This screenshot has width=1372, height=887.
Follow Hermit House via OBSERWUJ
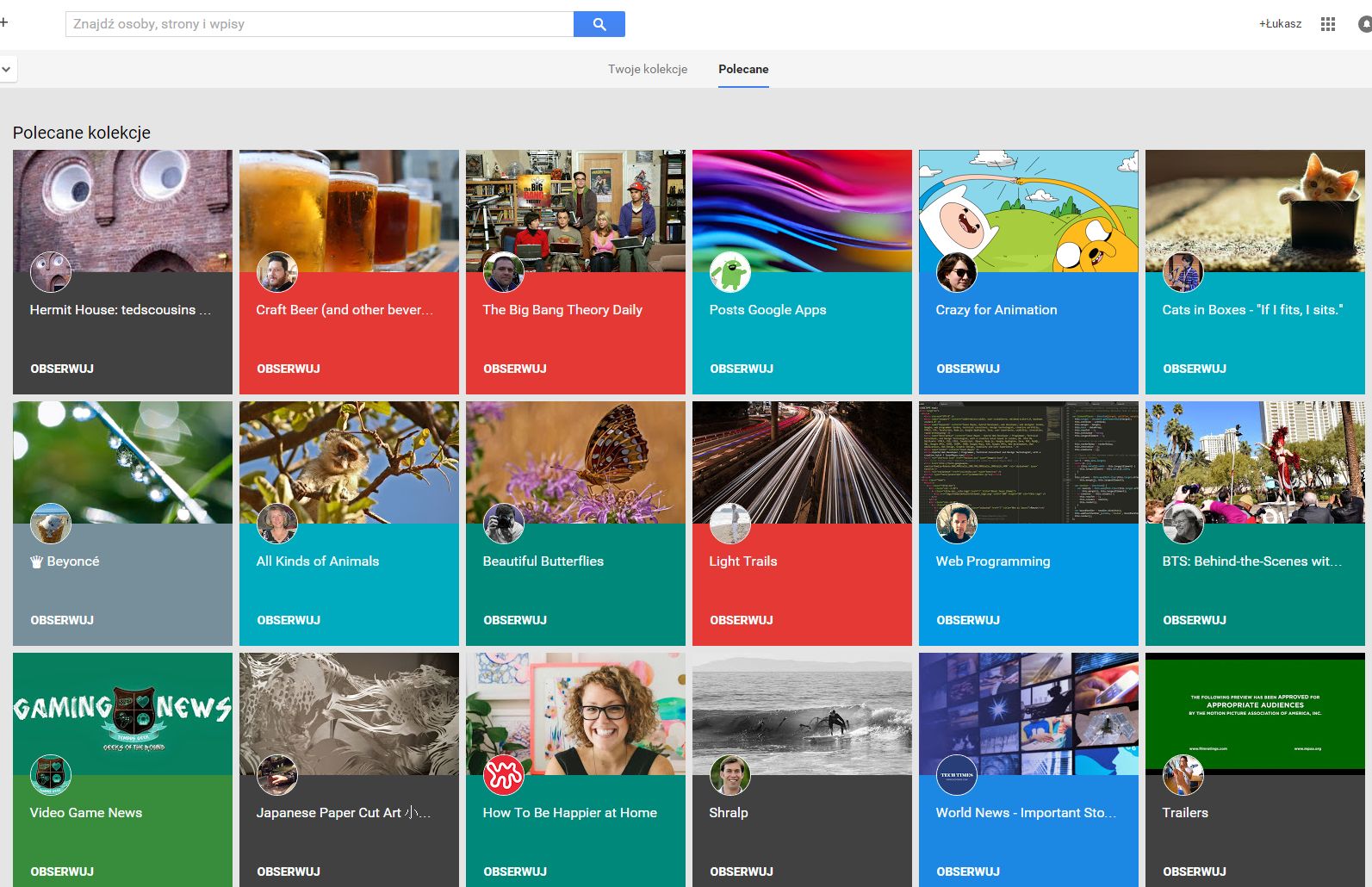coord(62,369)
